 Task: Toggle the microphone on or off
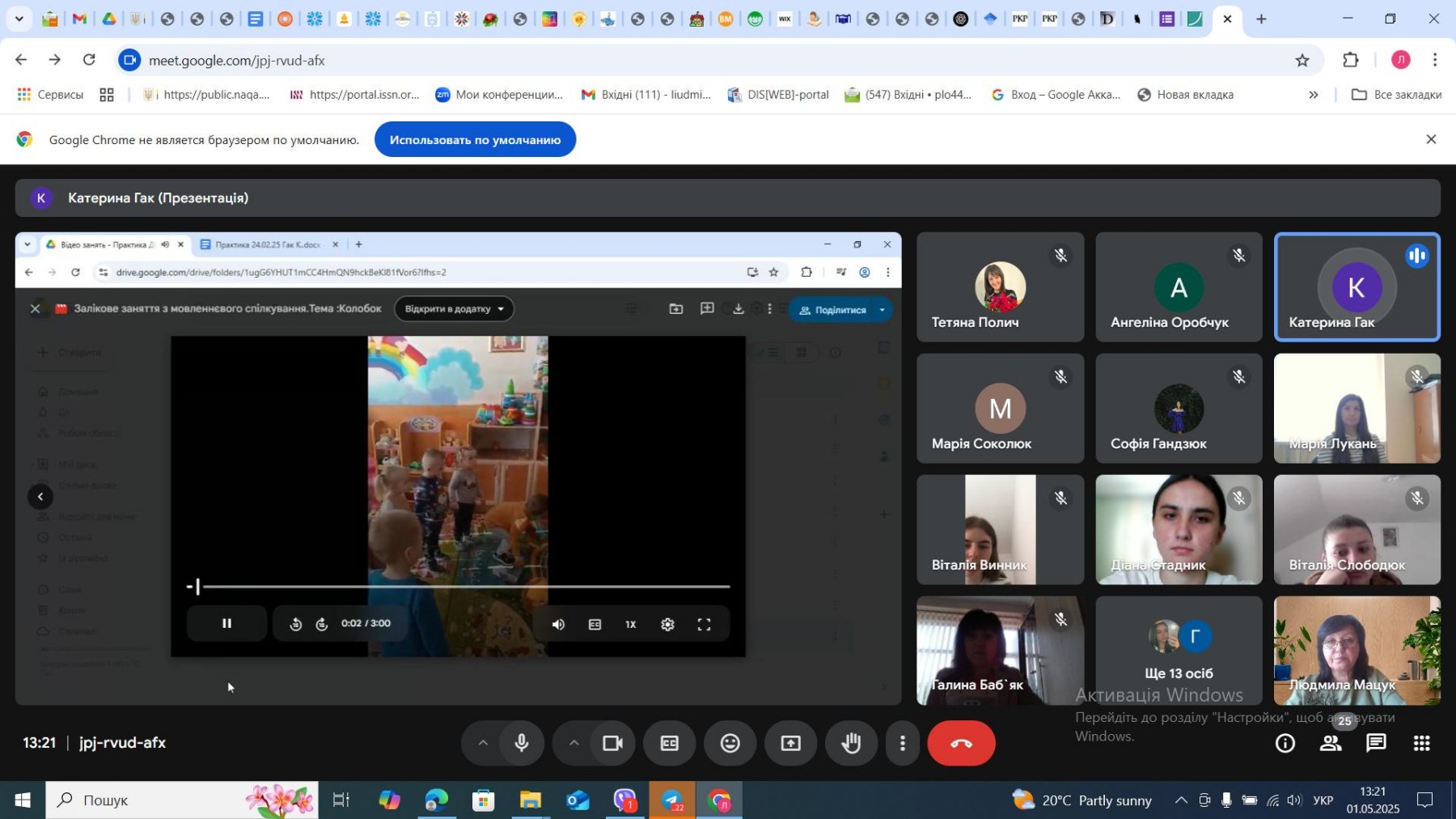522,743
